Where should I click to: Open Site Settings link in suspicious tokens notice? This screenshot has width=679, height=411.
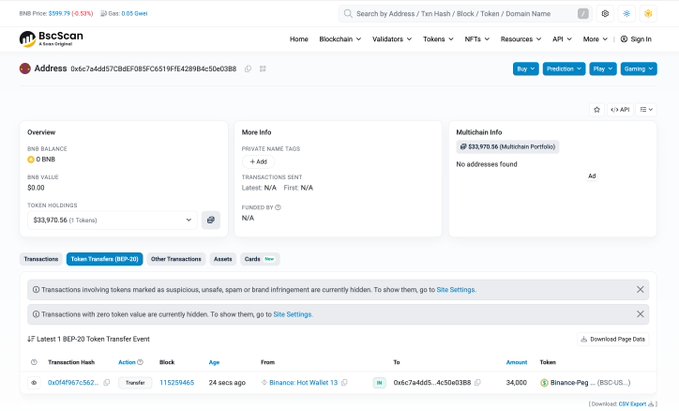coord(456,290)
